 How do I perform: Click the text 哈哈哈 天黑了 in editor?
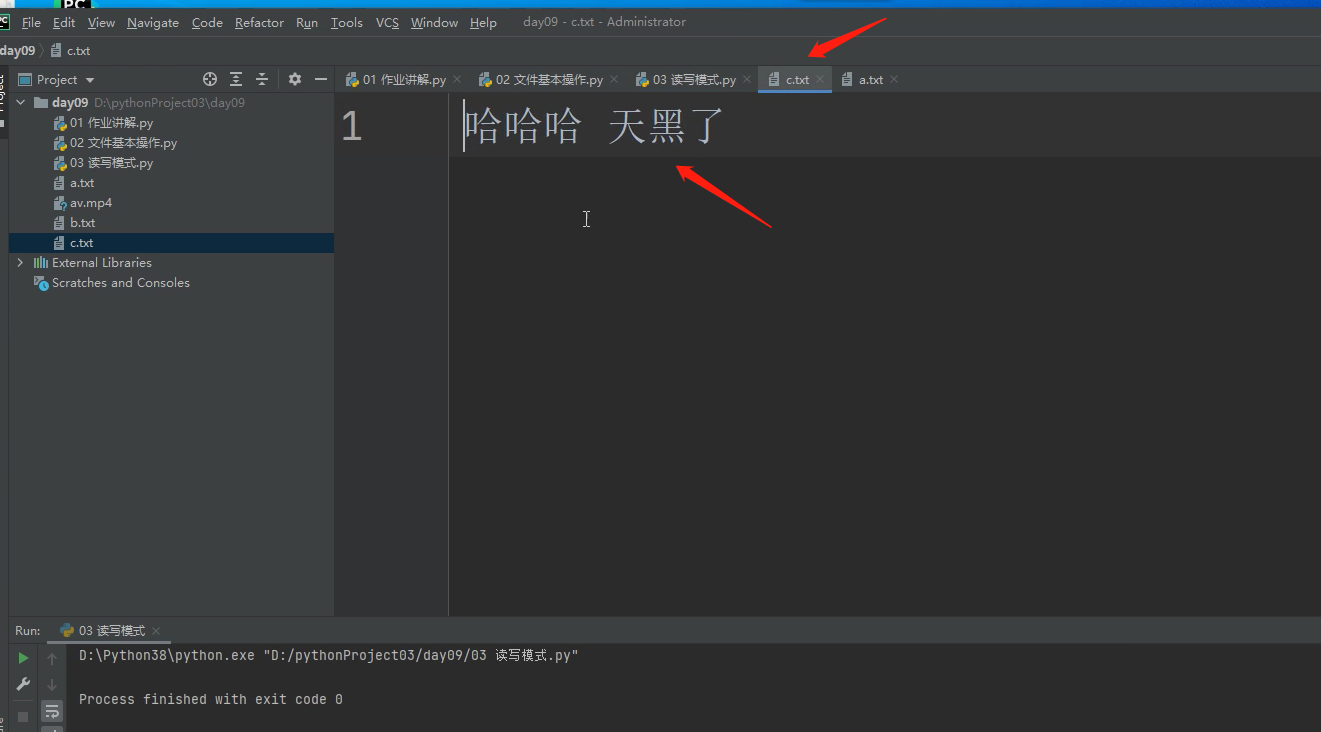pos(594,127)
